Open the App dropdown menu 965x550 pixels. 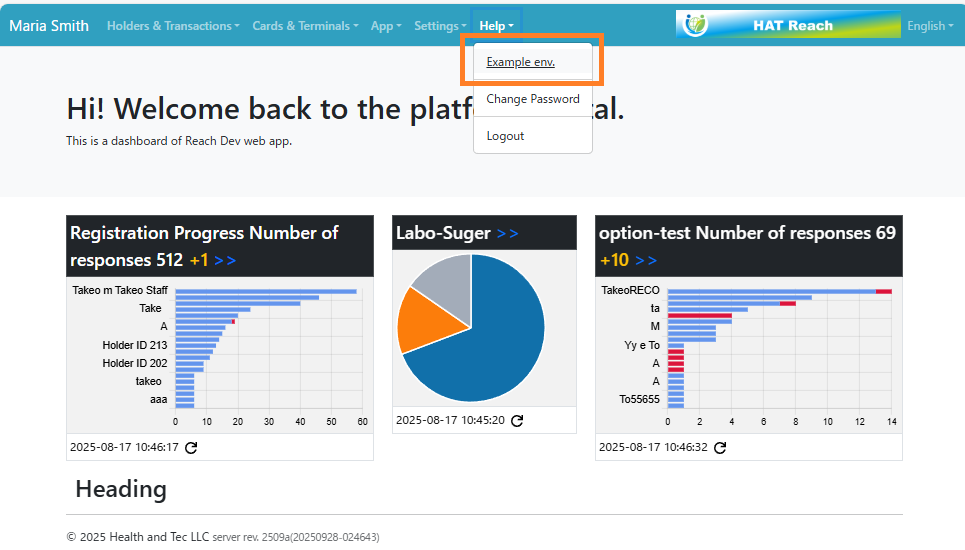(386, 26)
